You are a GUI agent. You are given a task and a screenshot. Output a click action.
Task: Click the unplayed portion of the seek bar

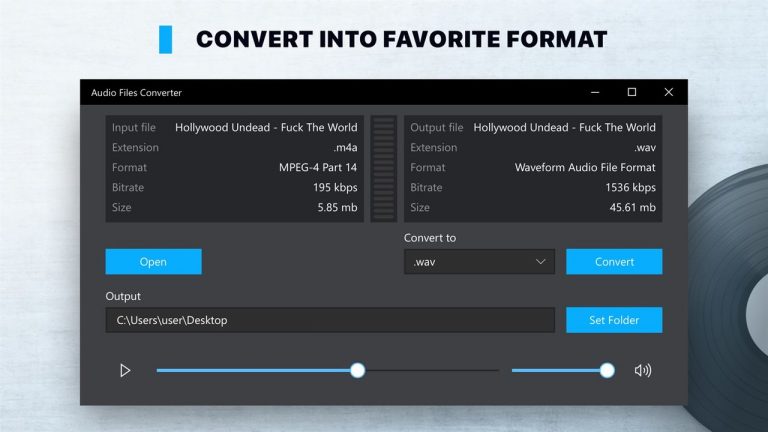432,370
